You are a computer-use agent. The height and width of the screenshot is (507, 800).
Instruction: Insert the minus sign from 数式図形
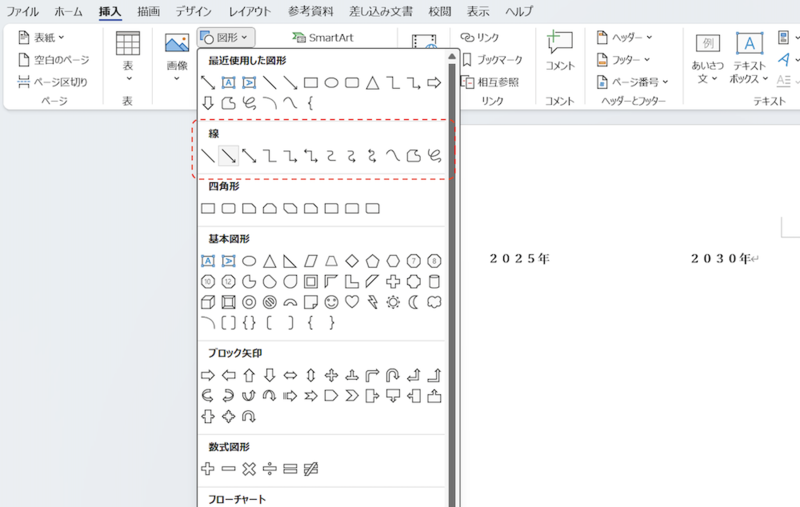pos(229,468)
